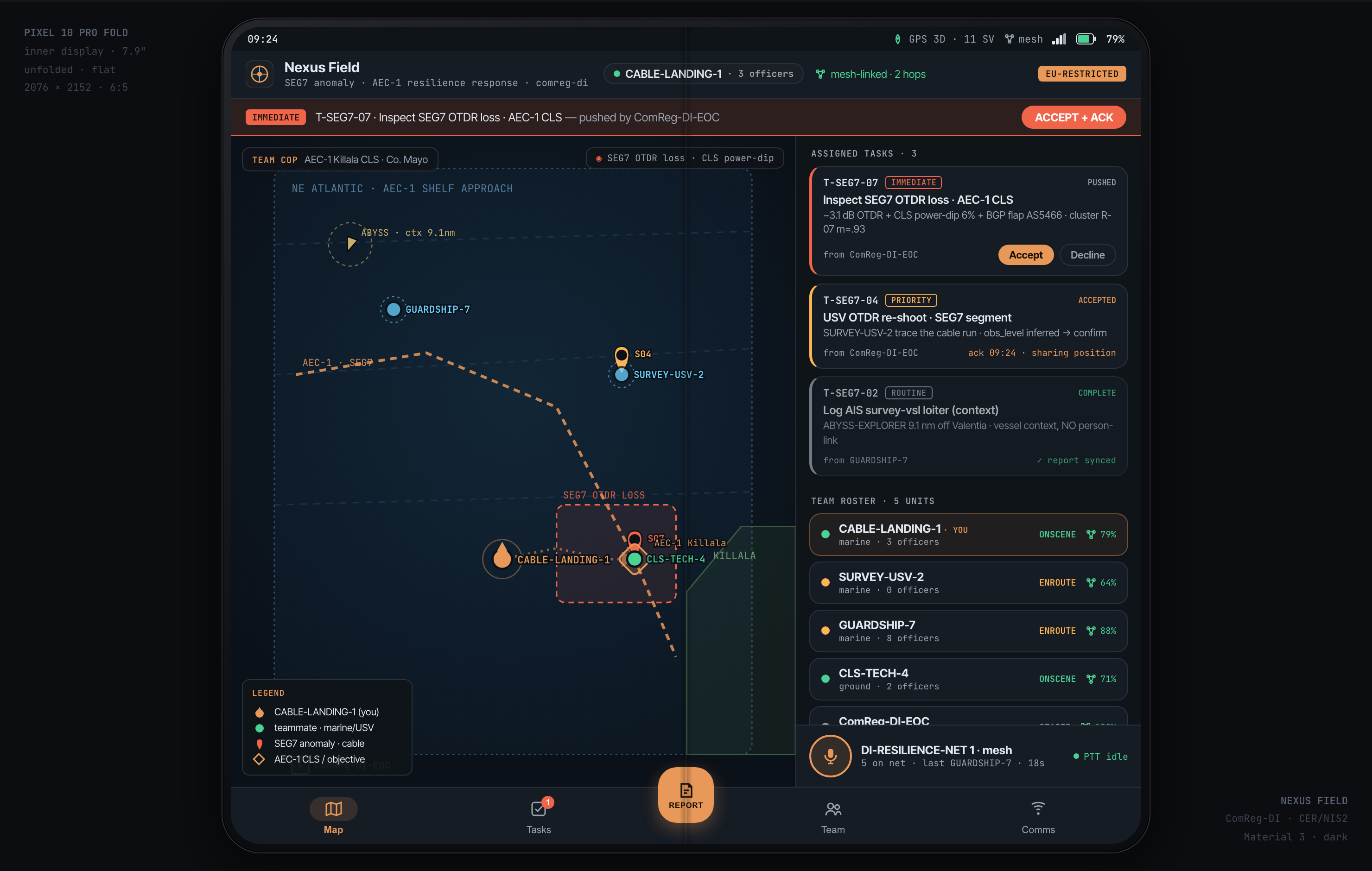Open the Nexus Field crosshair logo

tap(259, 74)
